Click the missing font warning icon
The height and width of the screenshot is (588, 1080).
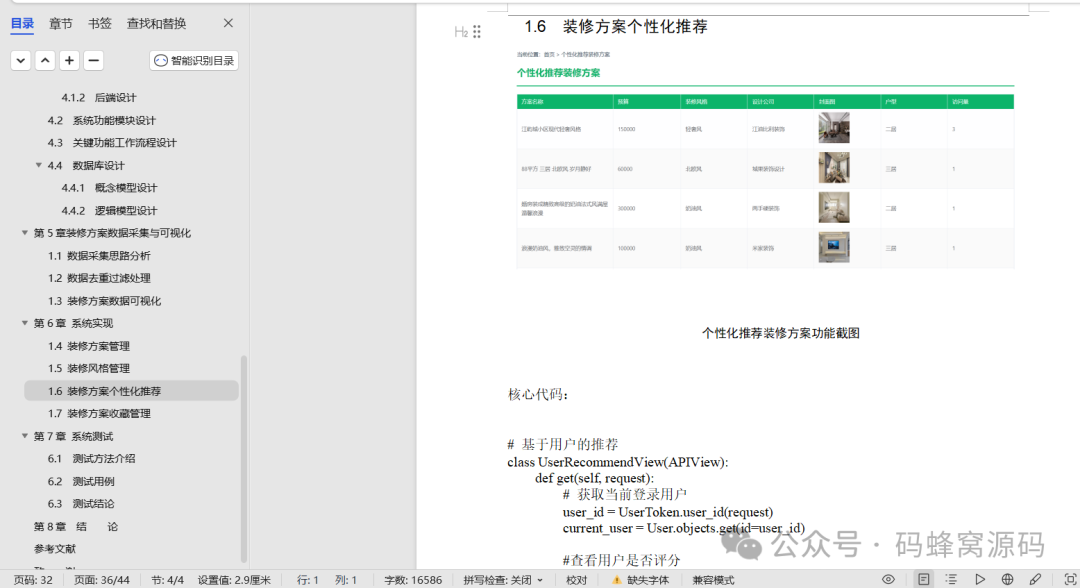[x=616, y=580]
